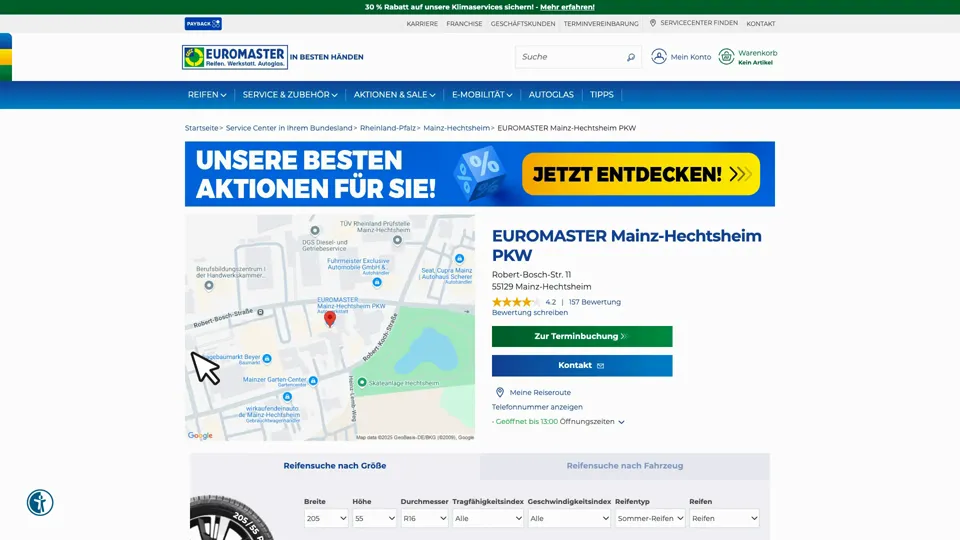Screen dimensions: 960x540
Task: Open the Höhe dropdown
Action: [374, 518]
